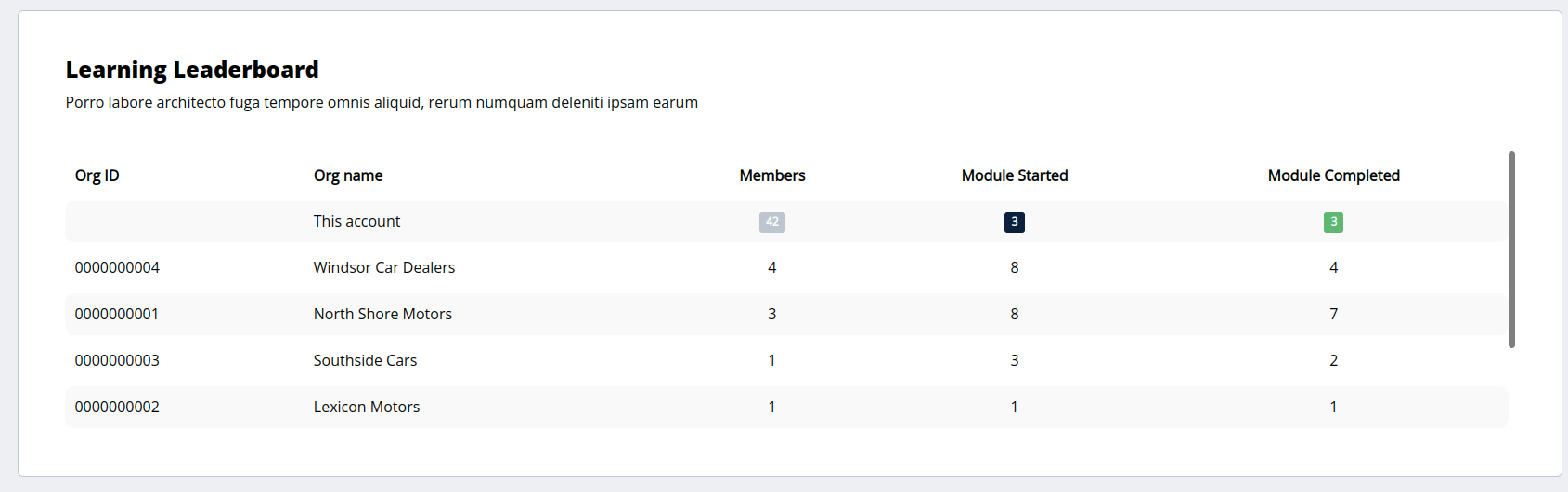
Task: Sort by Org name column header
Action: (x=348, y=175)
